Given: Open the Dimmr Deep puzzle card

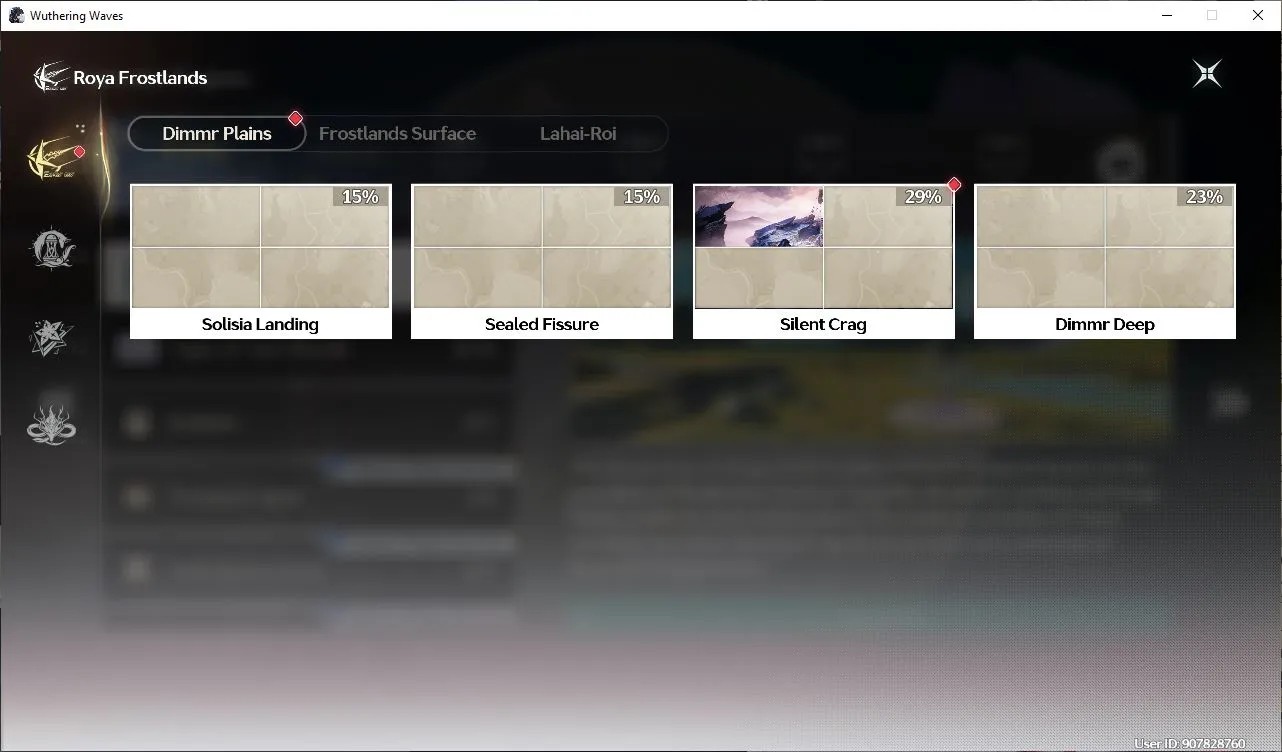Looking at the screenshot, I should click(1105, 261).
